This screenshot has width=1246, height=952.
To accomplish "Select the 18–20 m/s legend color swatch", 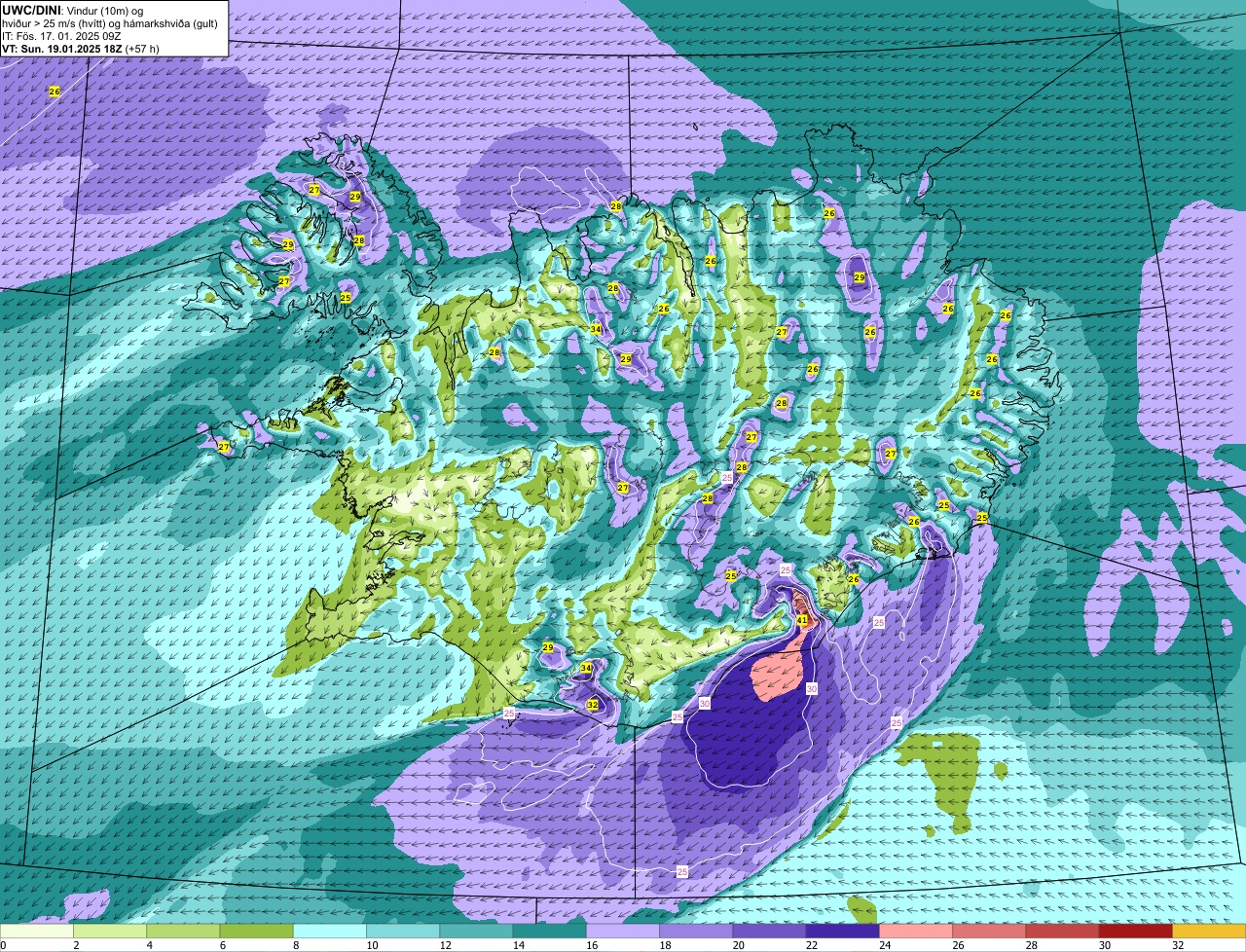I will (696, 932).
